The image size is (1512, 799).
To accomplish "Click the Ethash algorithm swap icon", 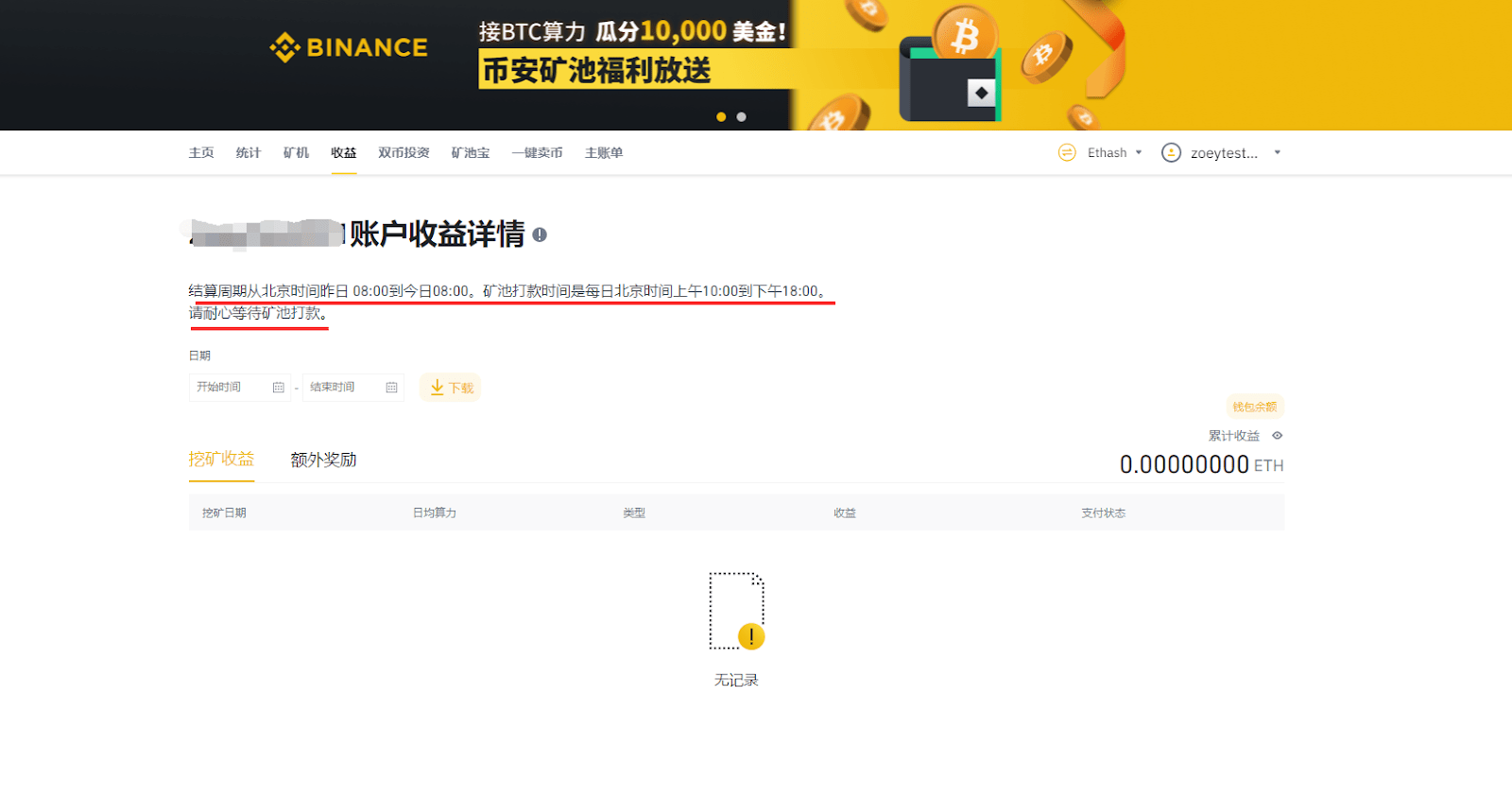I will tap(1067, 153).
